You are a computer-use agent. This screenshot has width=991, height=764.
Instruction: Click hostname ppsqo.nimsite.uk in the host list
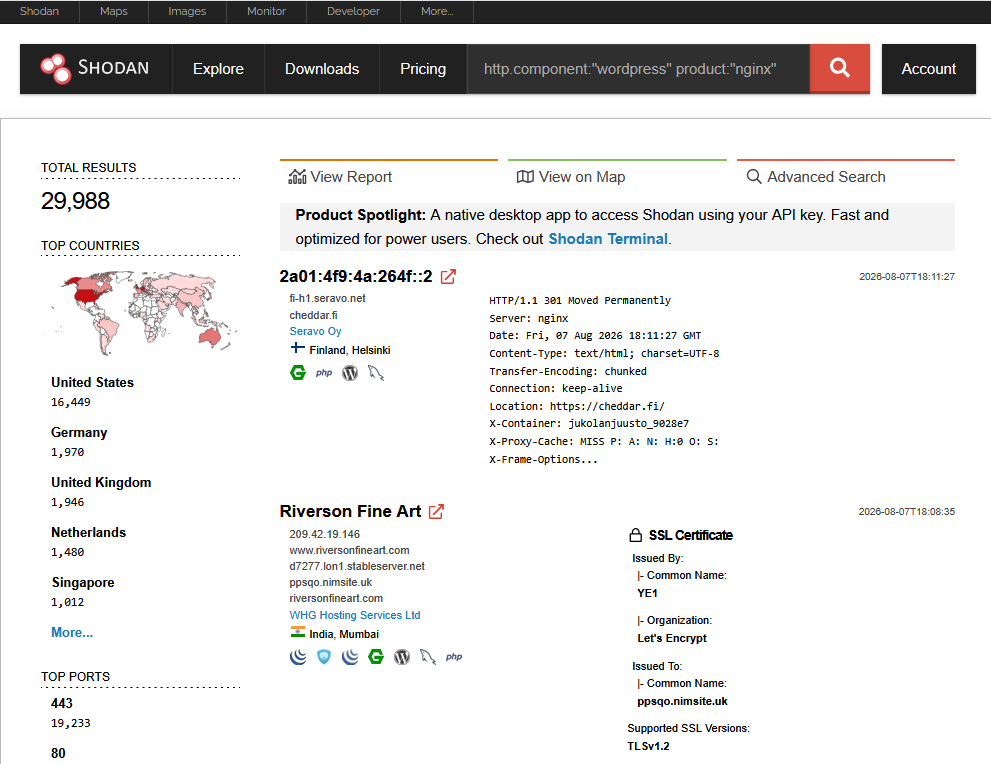click(331, 582)
